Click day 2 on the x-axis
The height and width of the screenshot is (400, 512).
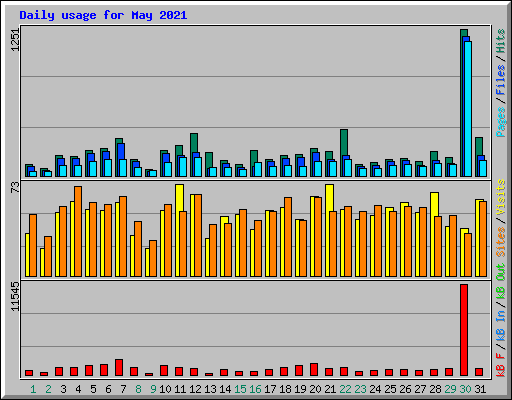pyautogui.click(x=48, y=389)
